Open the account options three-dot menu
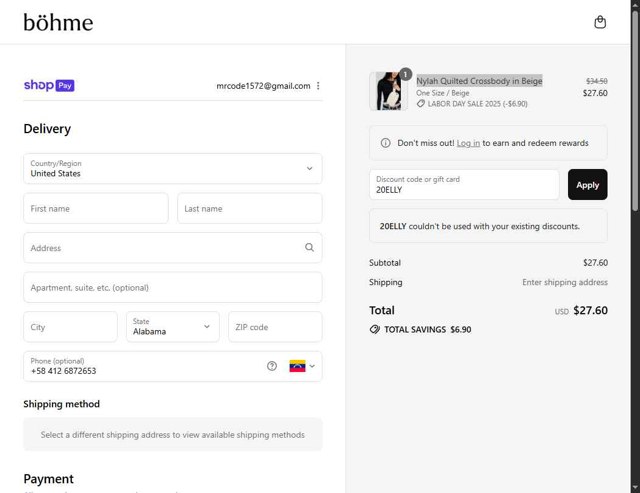 pyautogui.click(x=318, y=86)
